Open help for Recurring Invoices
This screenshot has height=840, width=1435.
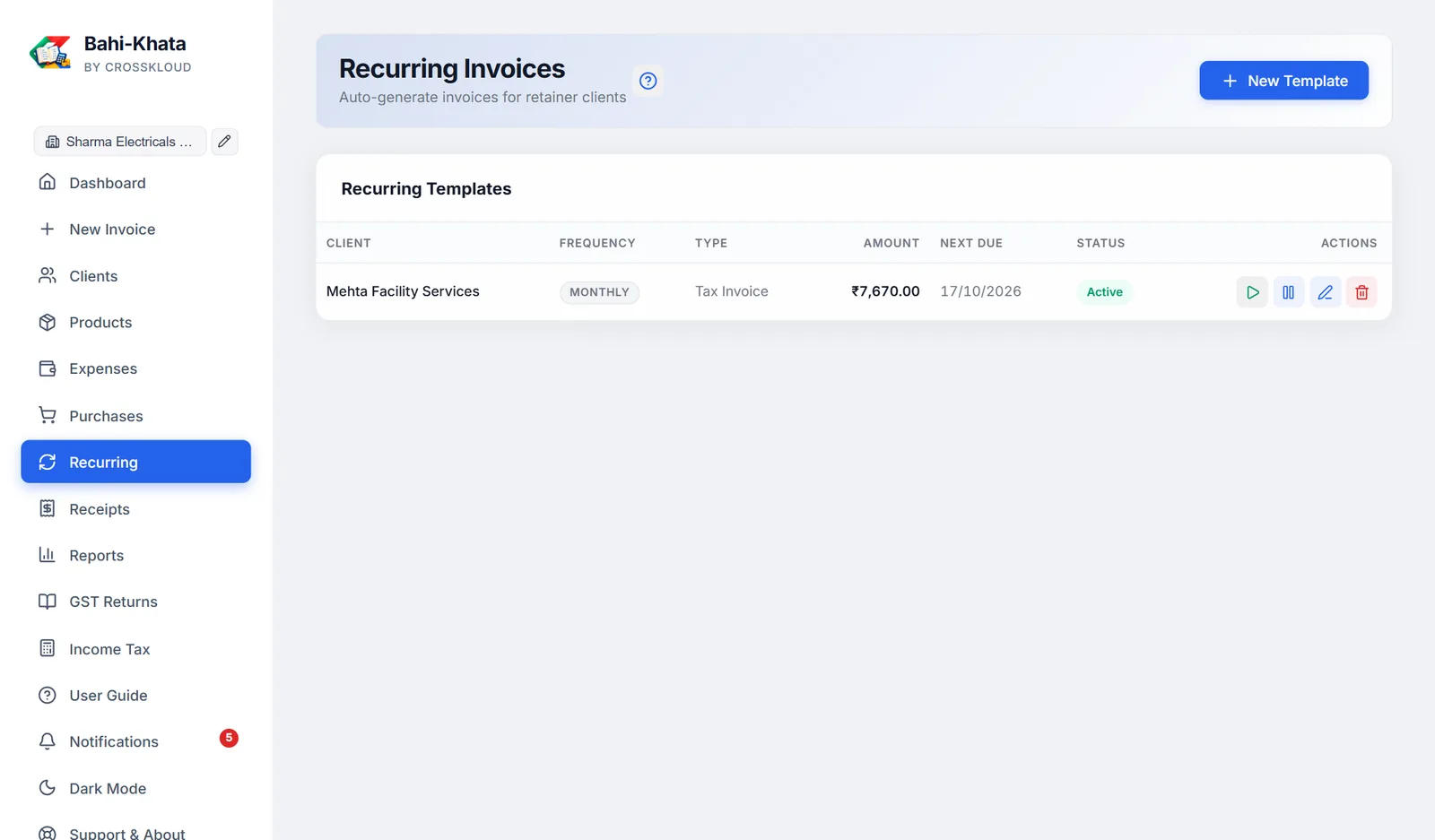[x=648, y=81]
